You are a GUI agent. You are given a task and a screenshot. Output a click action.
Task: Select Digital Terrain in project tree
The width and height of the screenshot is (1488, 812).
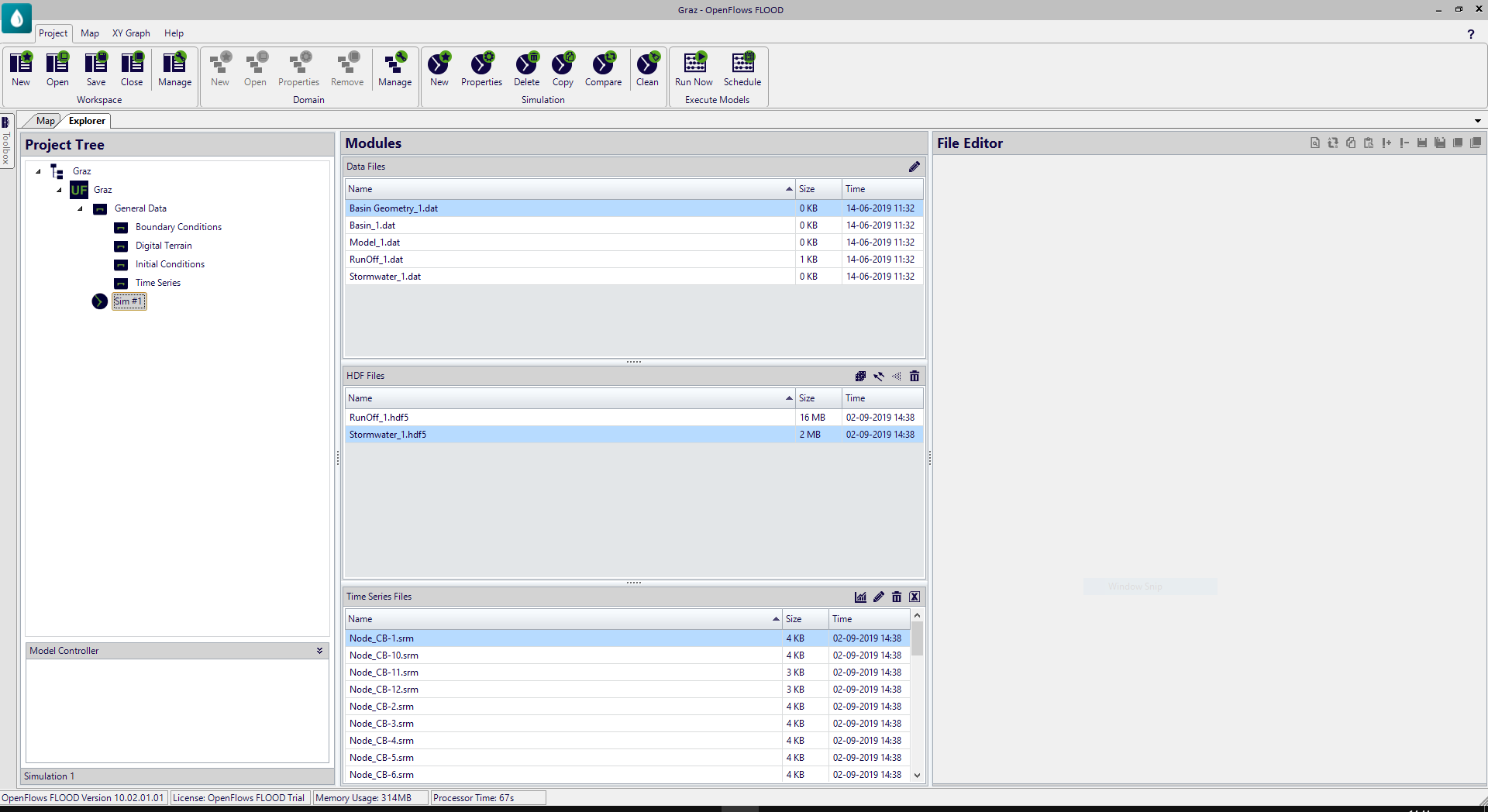pyautogui.click(x=164, y=246)
